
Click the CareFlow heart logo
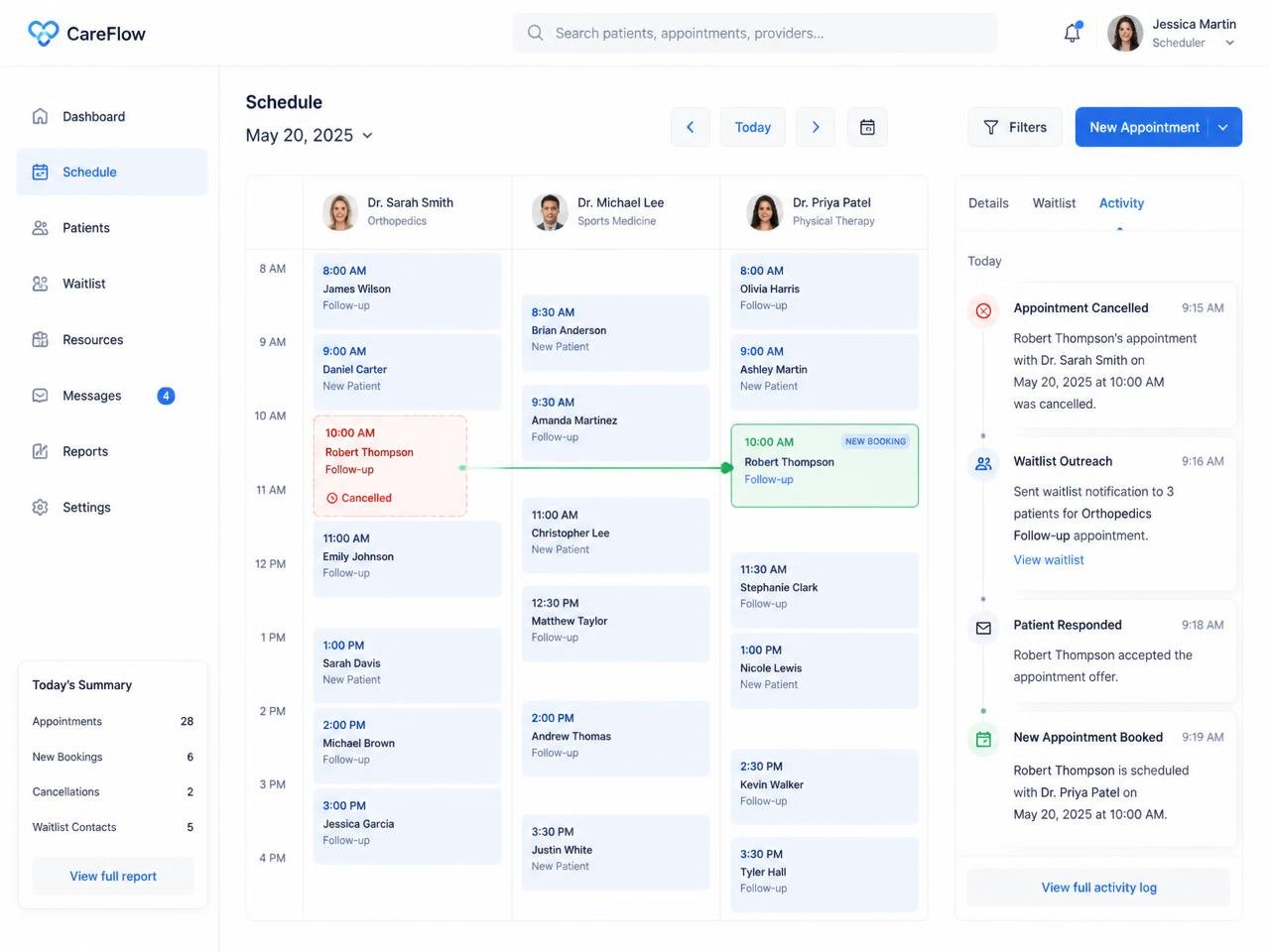point(43,34)
